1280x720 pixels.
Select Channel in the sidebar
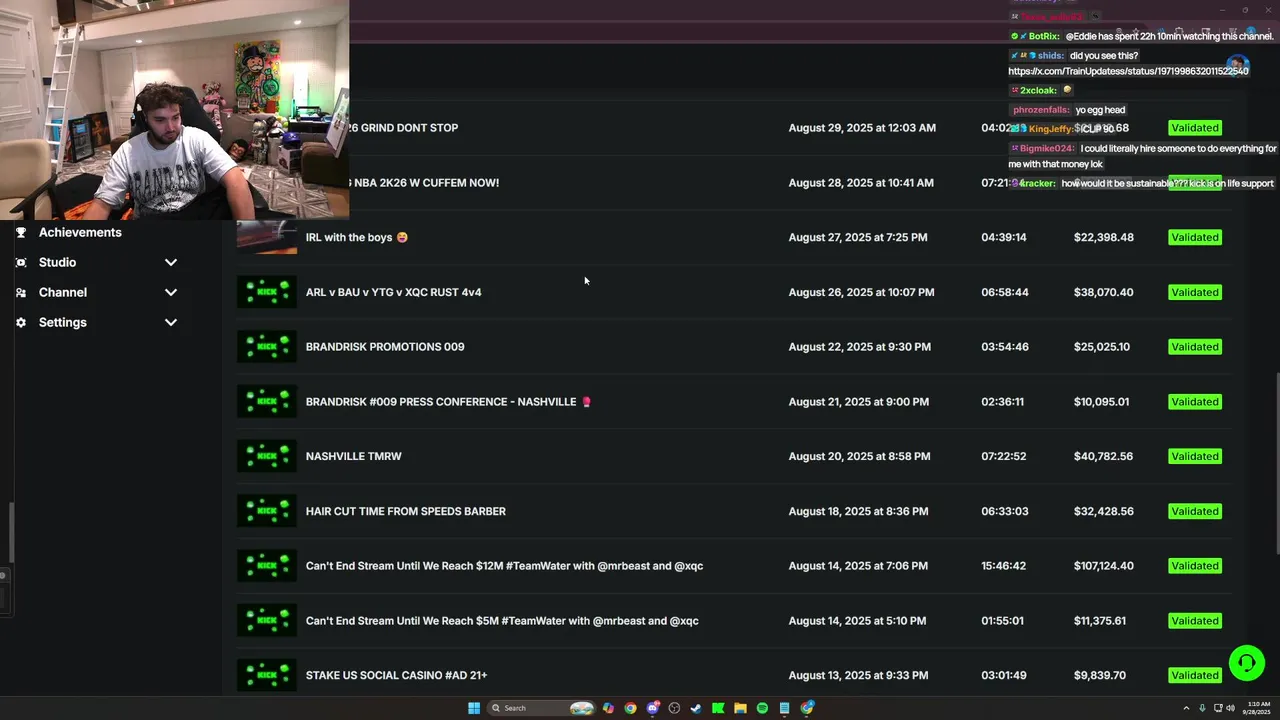[x=63, y=292]
